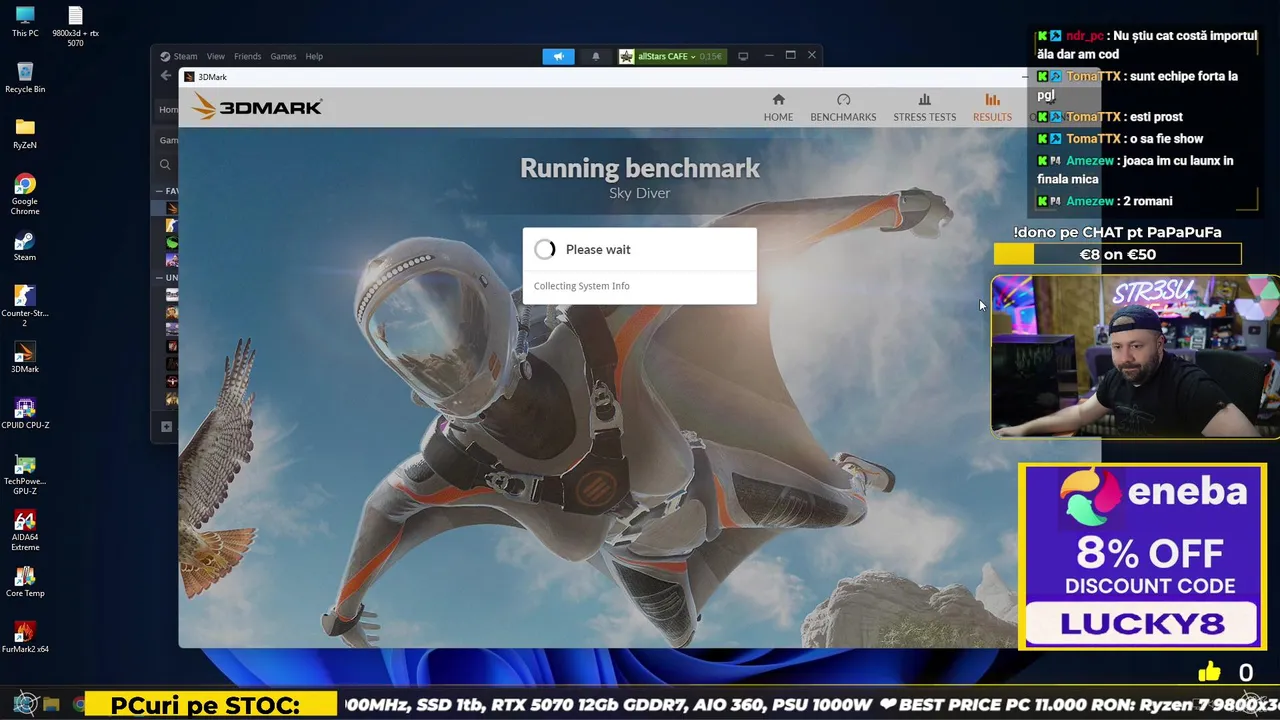Click the 'Please wait' loading spinner

tap(544, 249)
